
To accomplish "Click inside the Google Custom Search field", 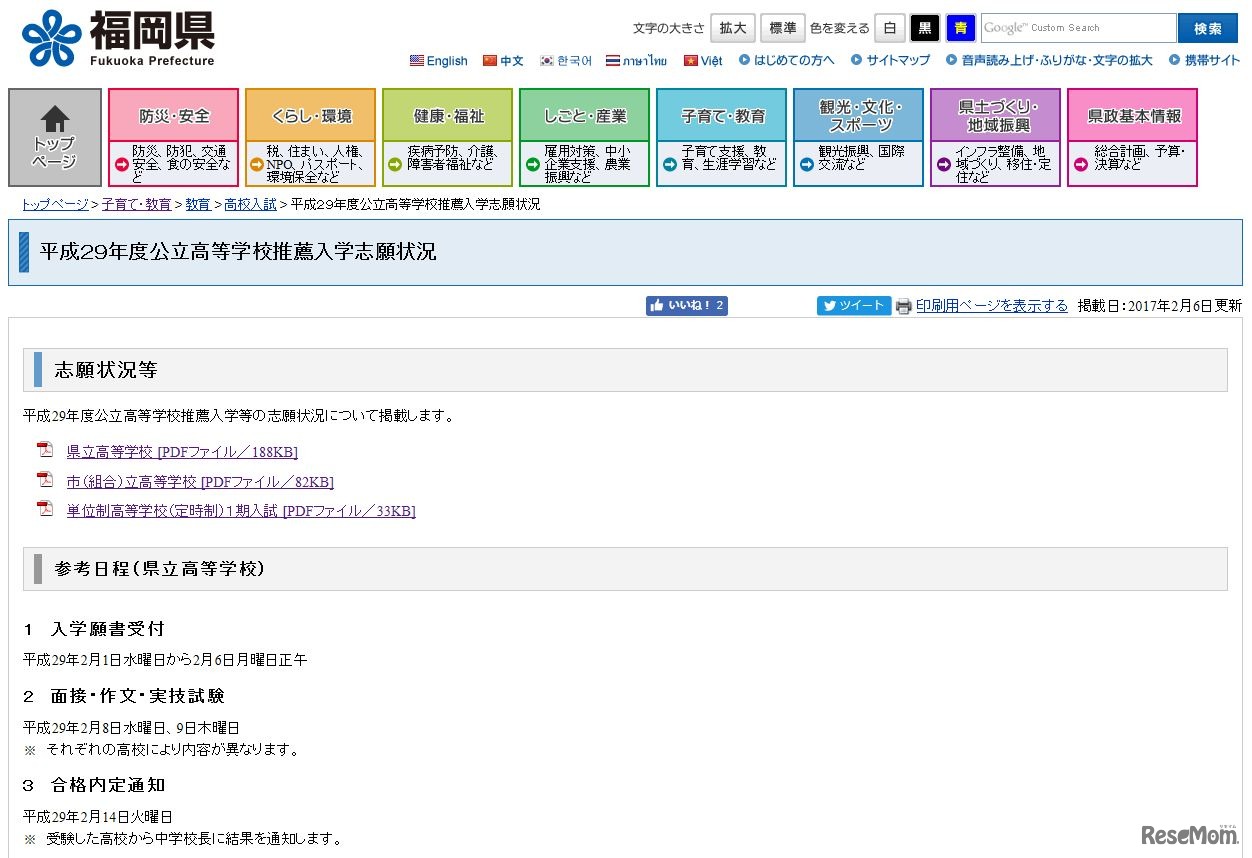I will [1076, 27].
